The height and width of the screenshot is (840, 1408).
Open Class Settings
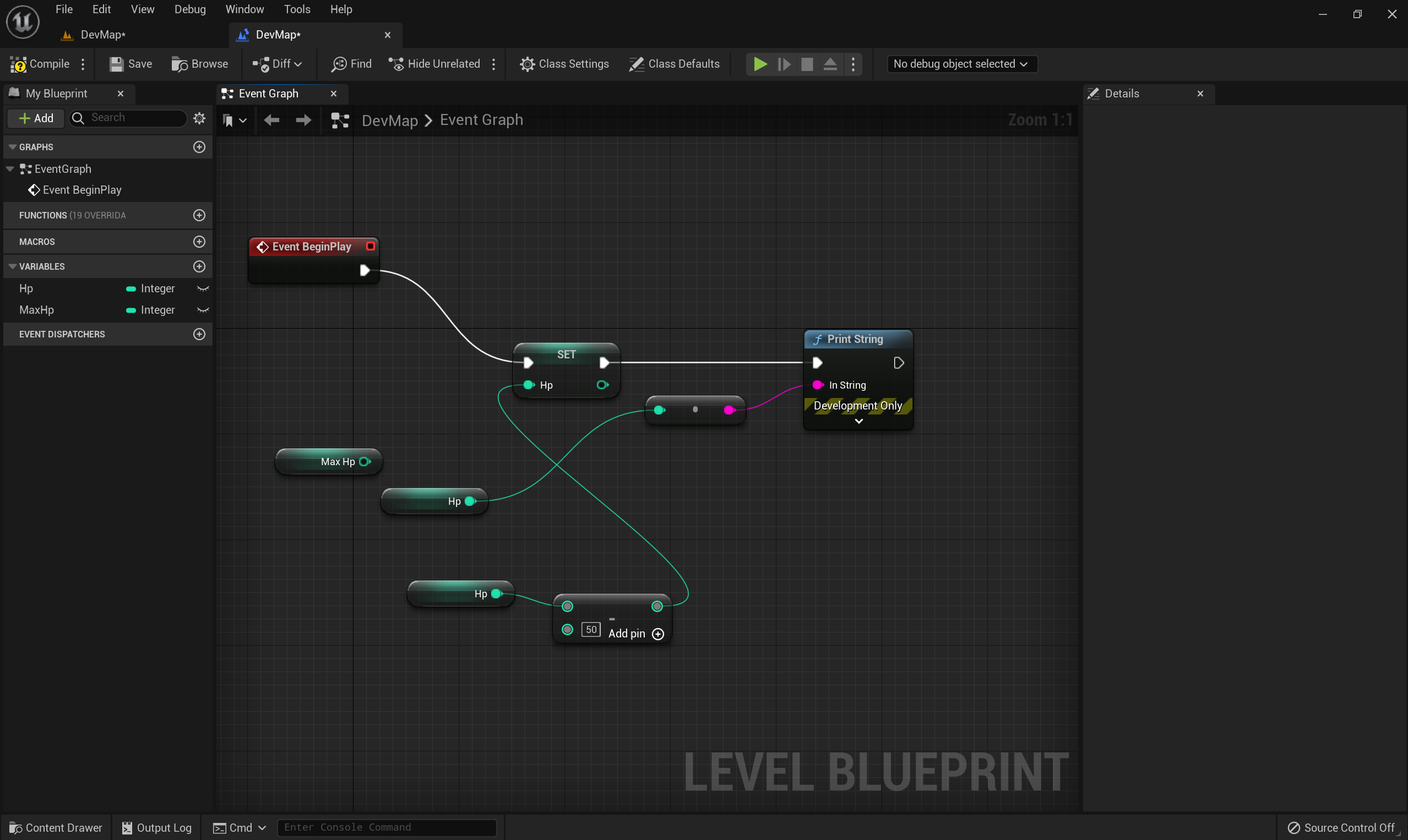click(564, 64)
